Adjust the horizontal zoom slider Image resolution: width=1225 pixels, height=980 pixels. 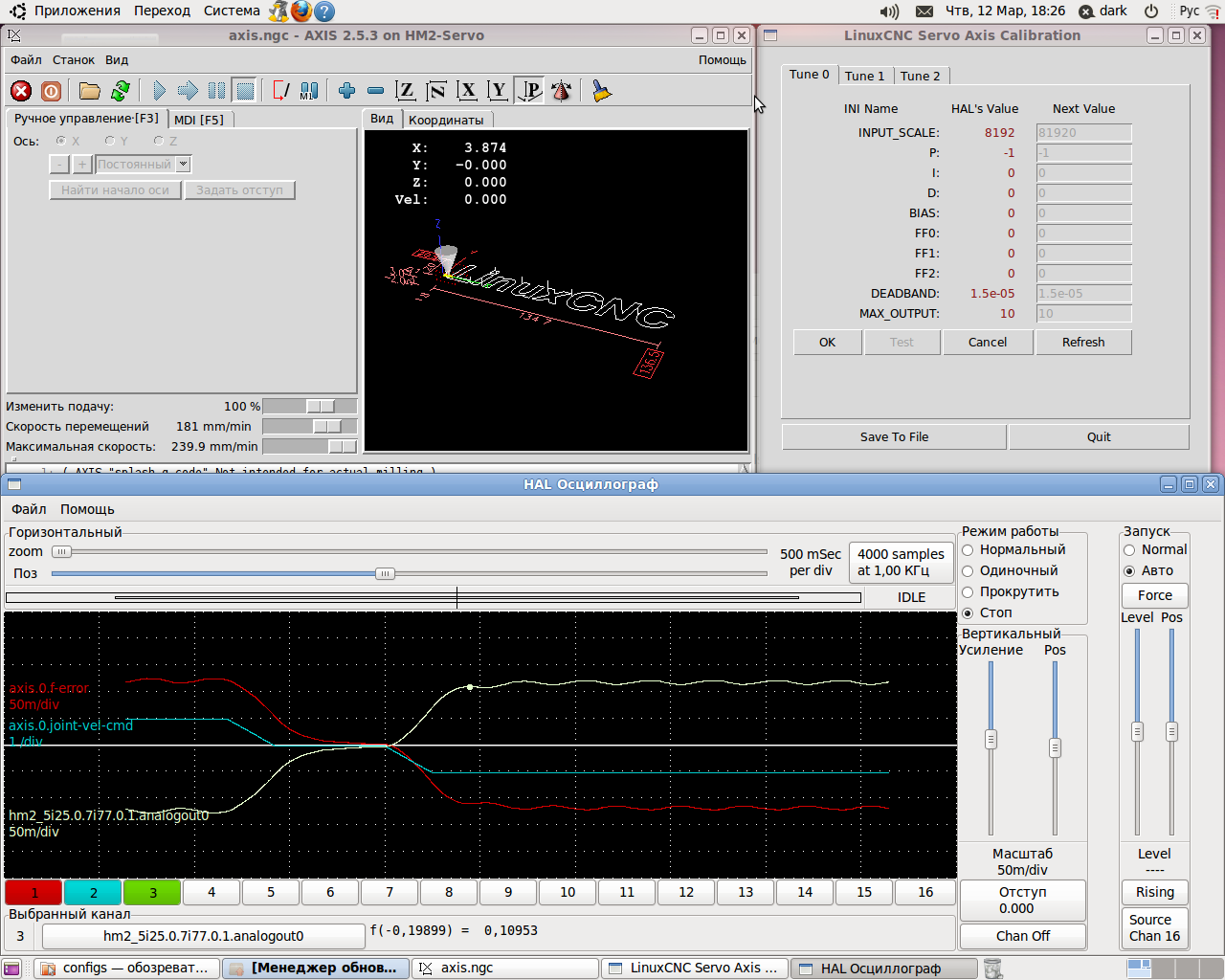(x=61, y=552)
